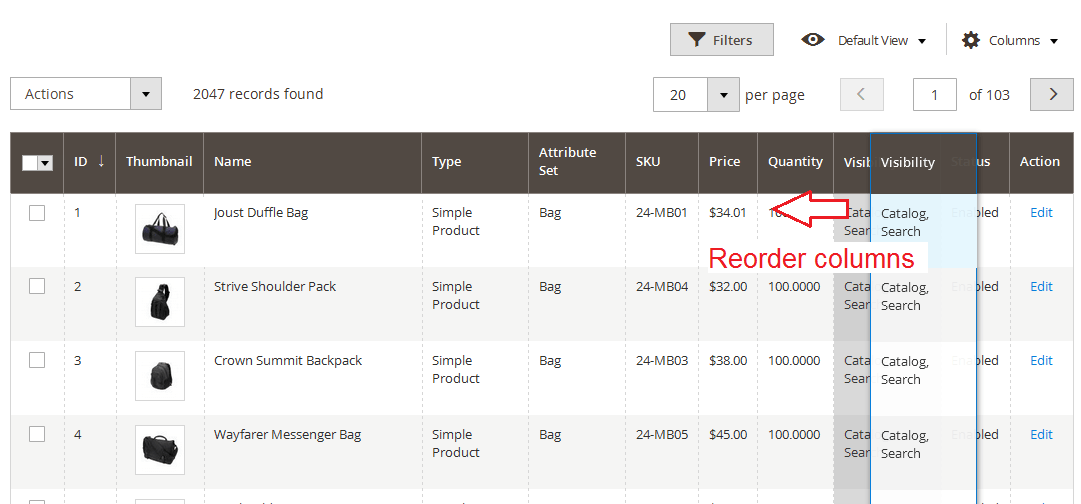
Task: Edit the Wayfarer Messenger Bag product
Action: [1041, 434]
